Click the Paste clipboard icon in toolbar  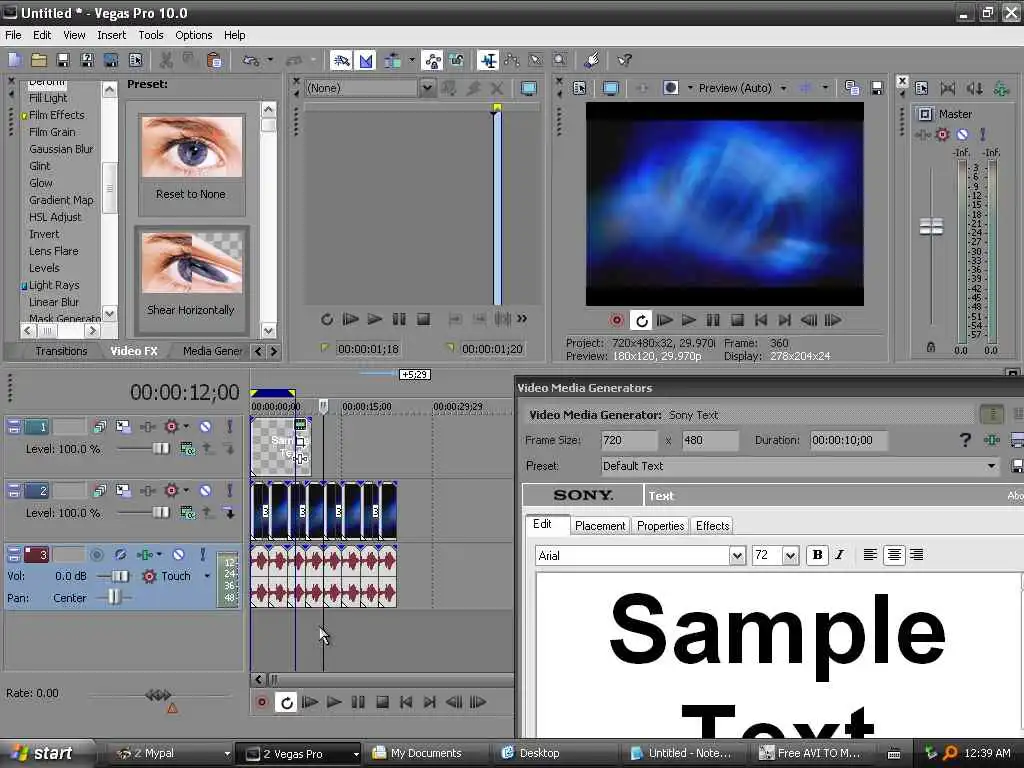pos(214,60)
